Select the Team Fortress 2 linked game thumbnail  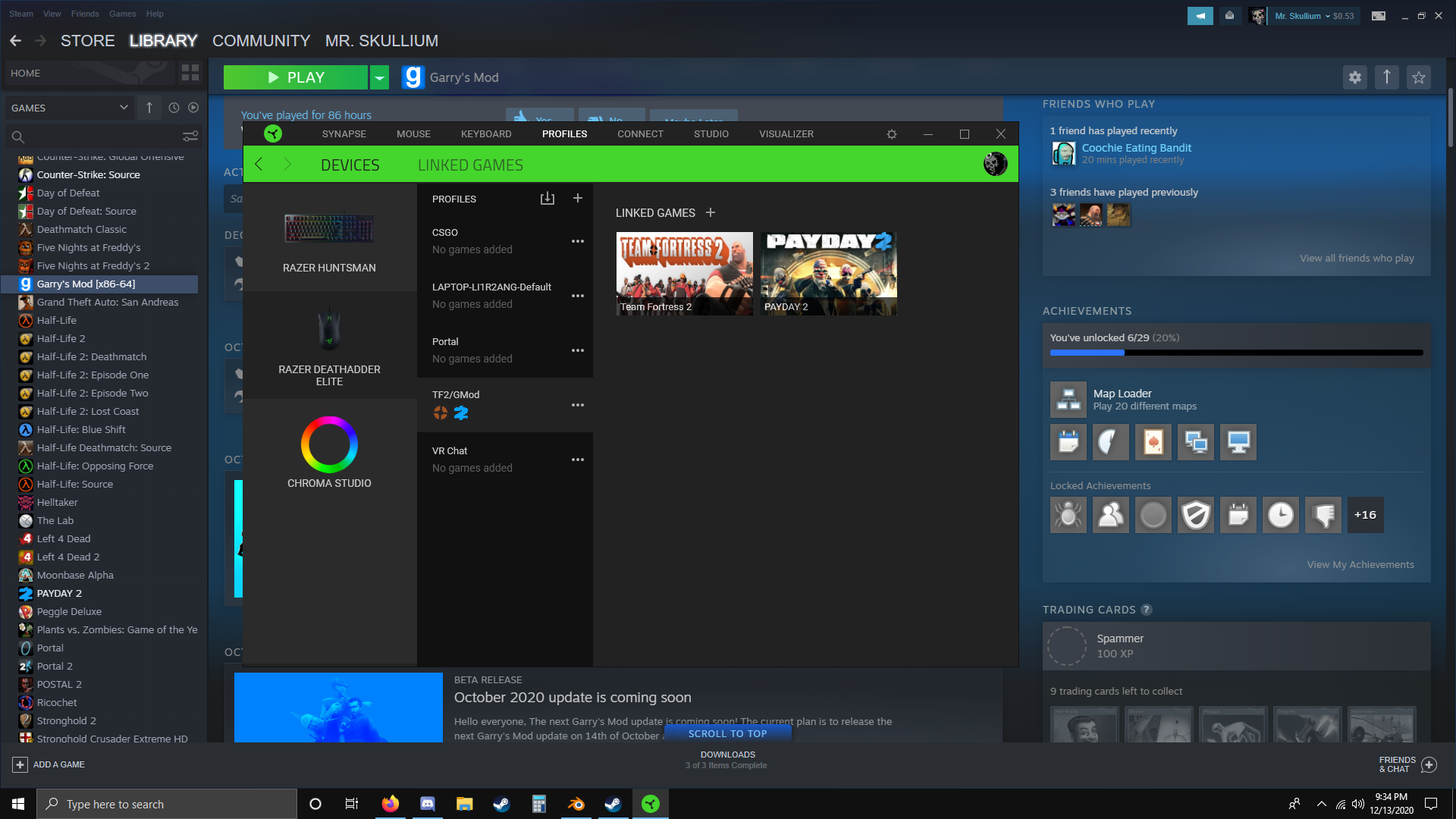(685, 274)
